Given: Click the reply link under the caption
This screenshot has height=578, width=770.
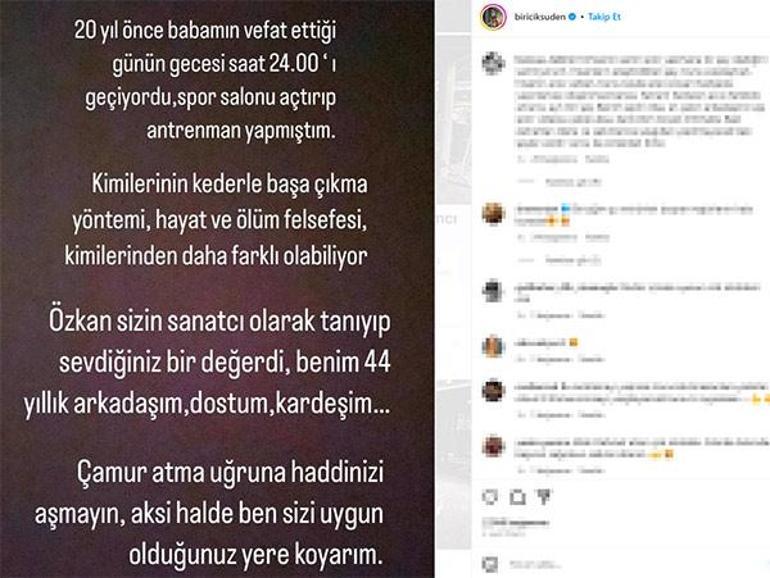Looking at the screenshot, I should 597,159.
